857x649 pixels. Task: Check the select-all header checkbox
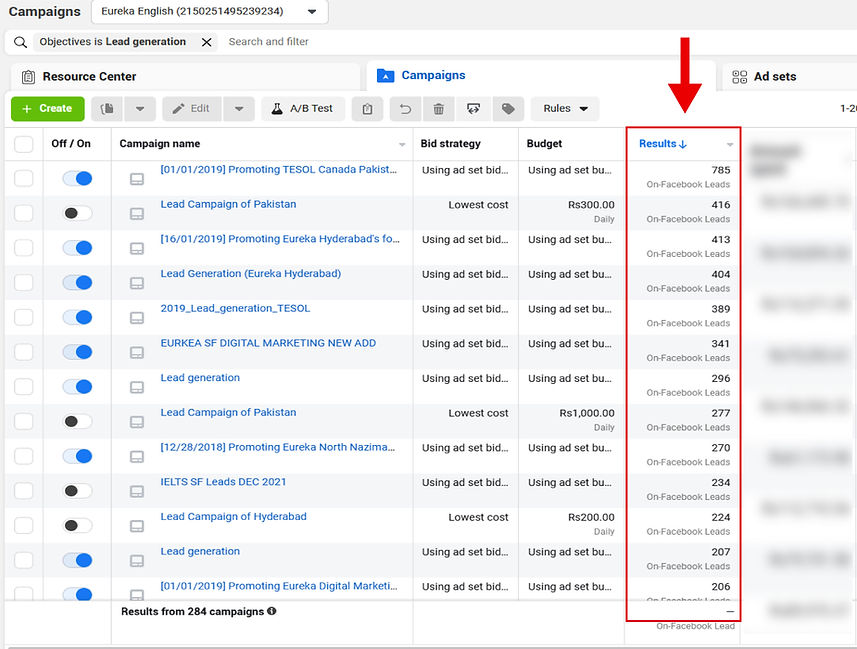pyautogui.click(x=24, y=144)
